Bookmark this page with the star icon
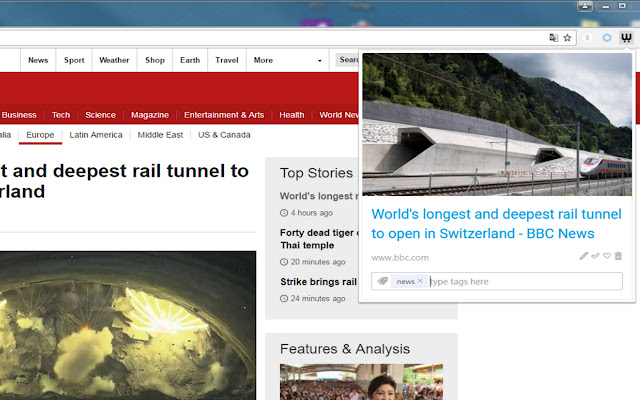The height and width of the screenshot is (400, 640). pyautogui.click(x=567, y=38)
